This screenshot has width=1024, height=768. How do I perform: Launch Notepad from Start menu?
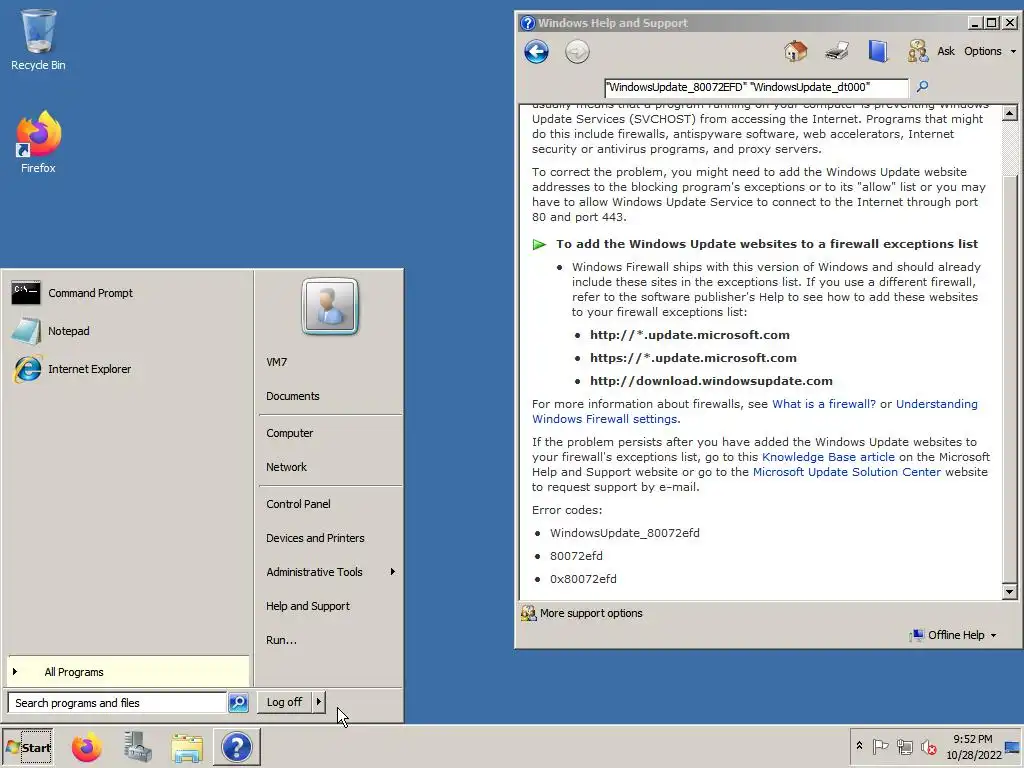[127, 331]
